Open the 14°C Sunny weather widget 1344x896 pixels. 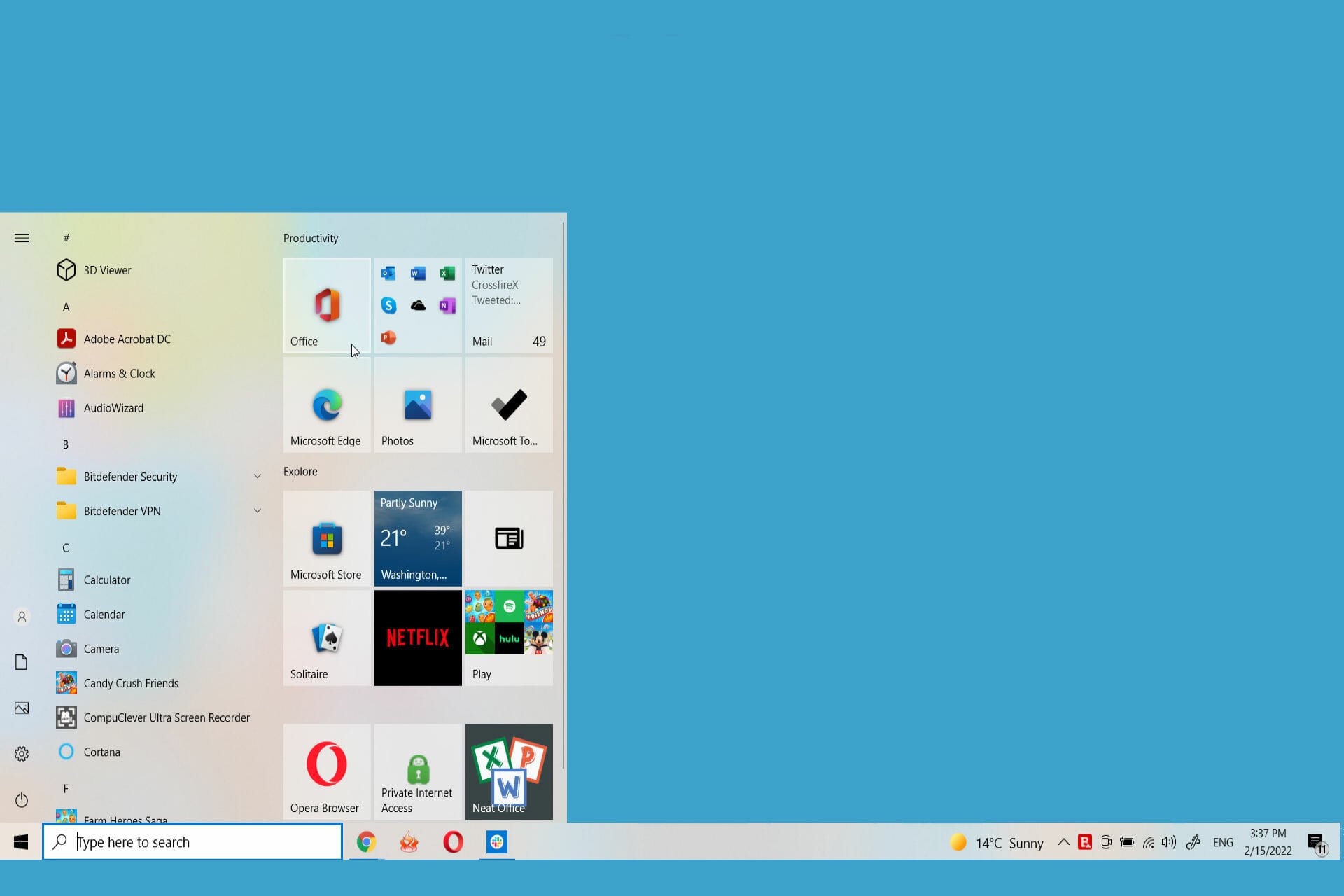click(997, 842)
